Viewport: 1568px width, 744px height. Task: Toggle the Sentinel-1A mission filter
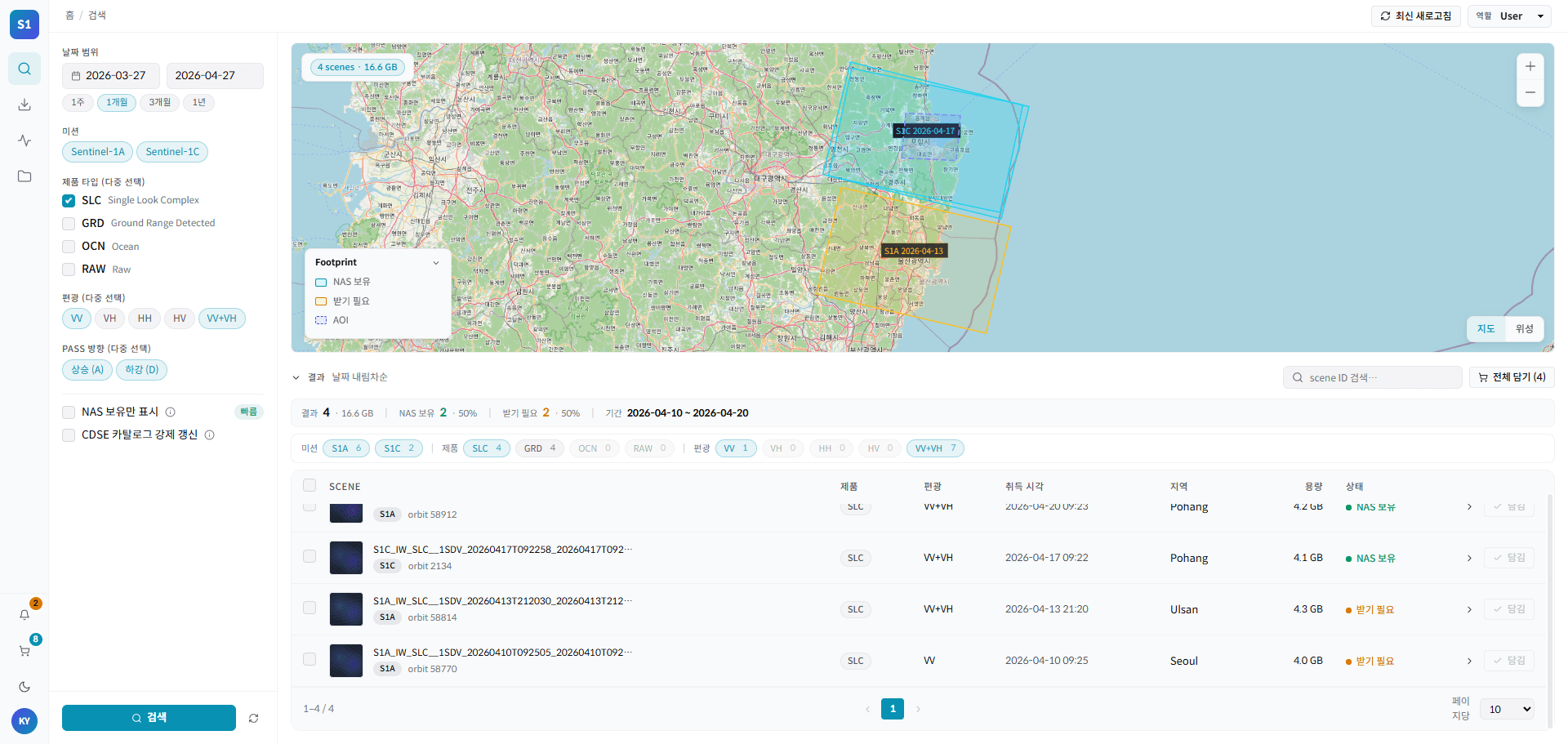(x=98, y=152)
